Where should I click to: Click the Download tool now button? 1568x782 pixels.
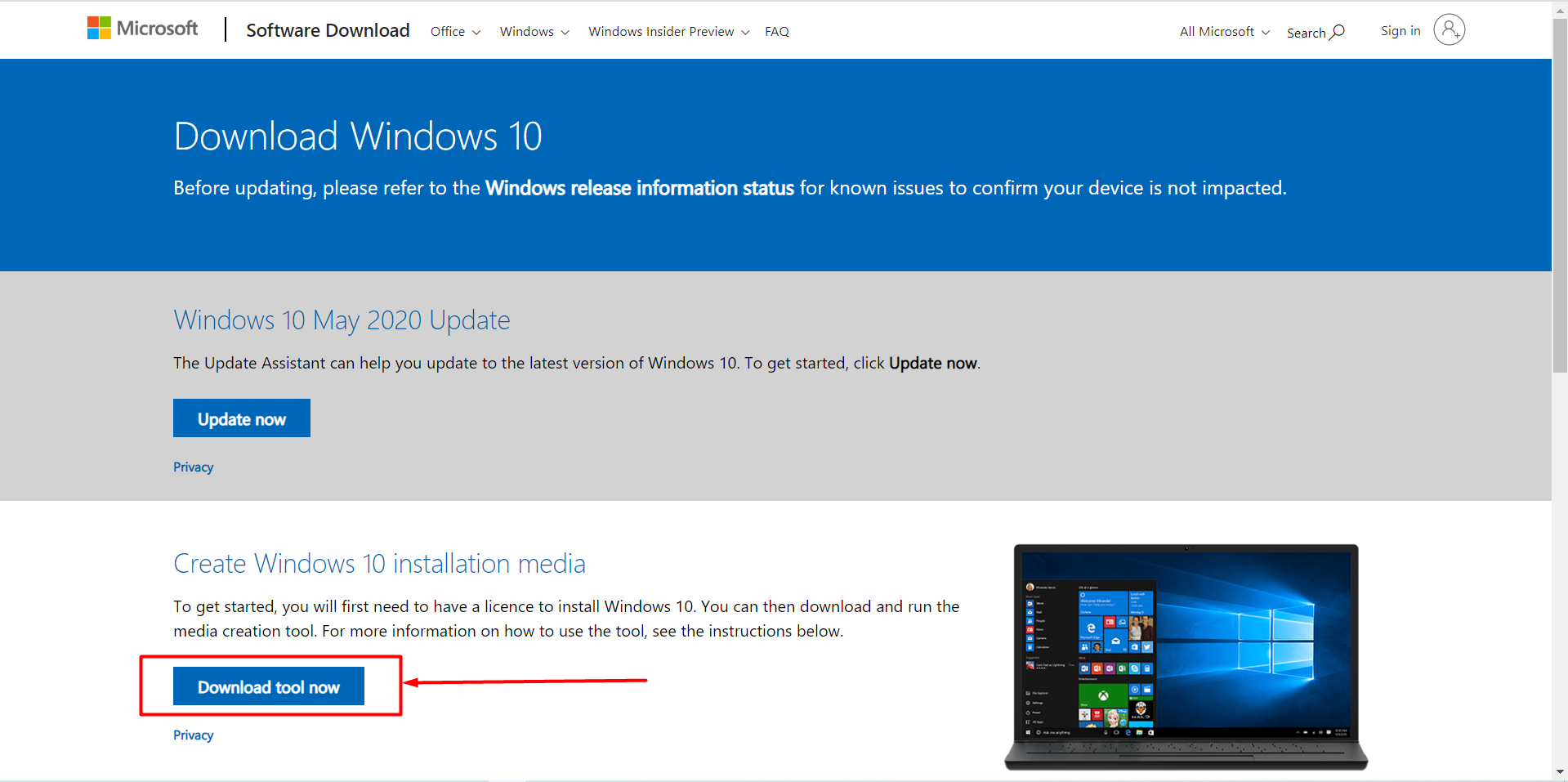click(269, 686)
